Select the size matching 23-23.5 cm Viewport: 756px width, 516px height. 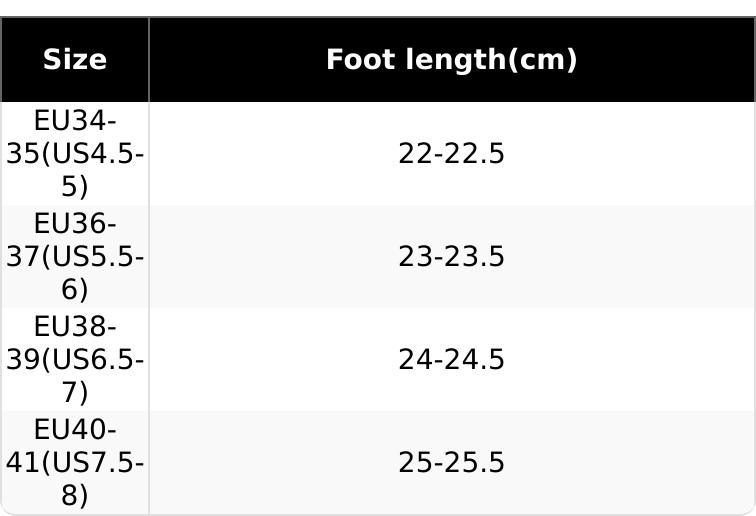click(x=75, y=257)
